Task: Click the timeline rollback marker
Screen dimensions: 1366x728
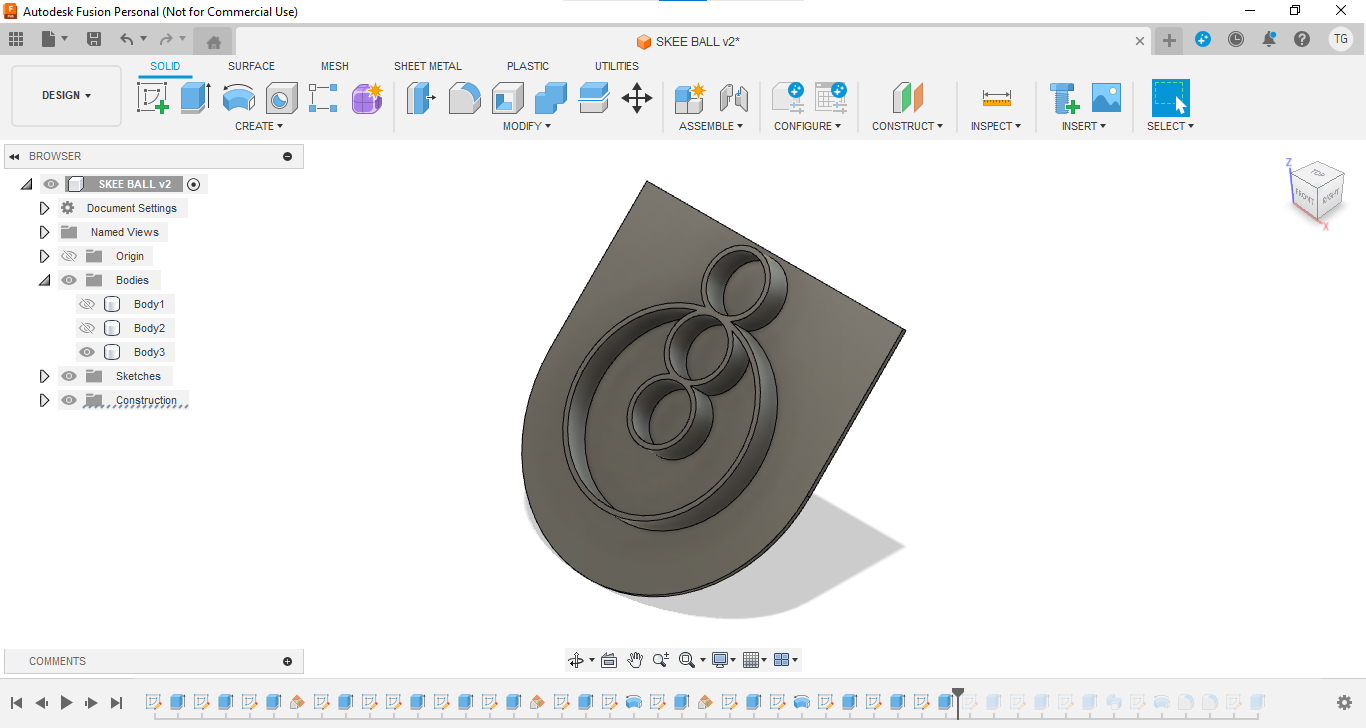Action: (x=958, y=702)
